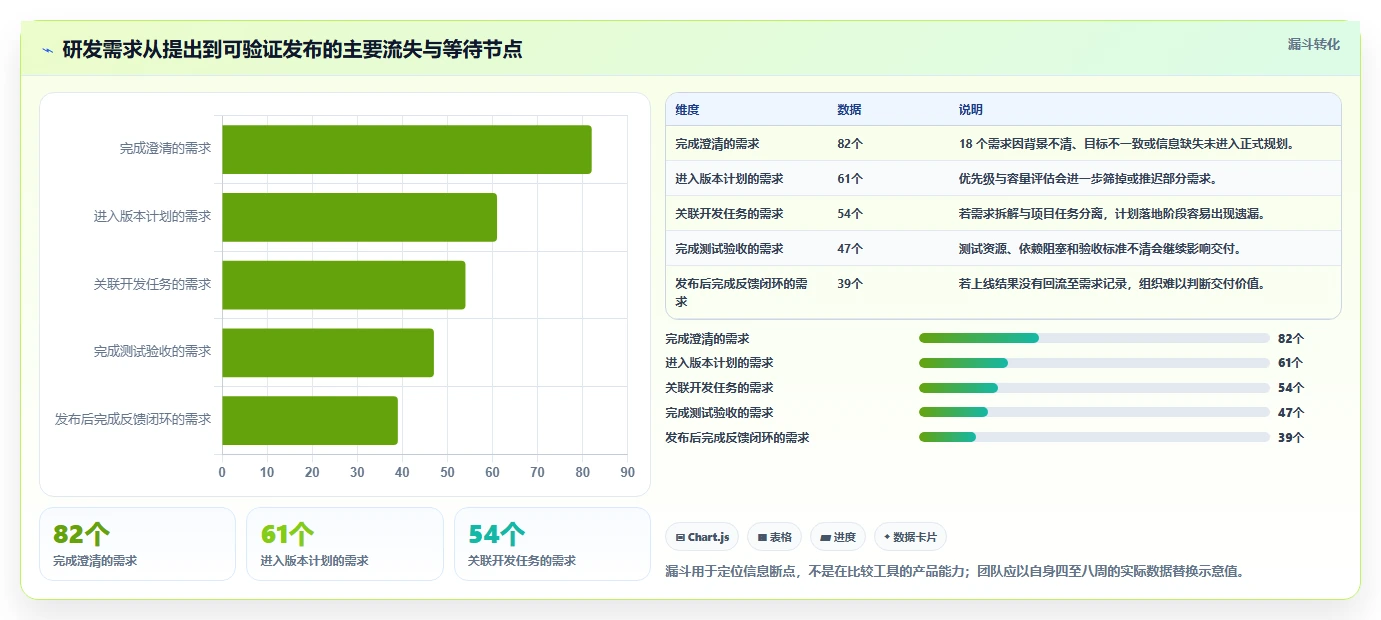Click the description starting 若上线结果没有回流至需求记录
The image size is (1381, 620).
[x=1112, y=283]
